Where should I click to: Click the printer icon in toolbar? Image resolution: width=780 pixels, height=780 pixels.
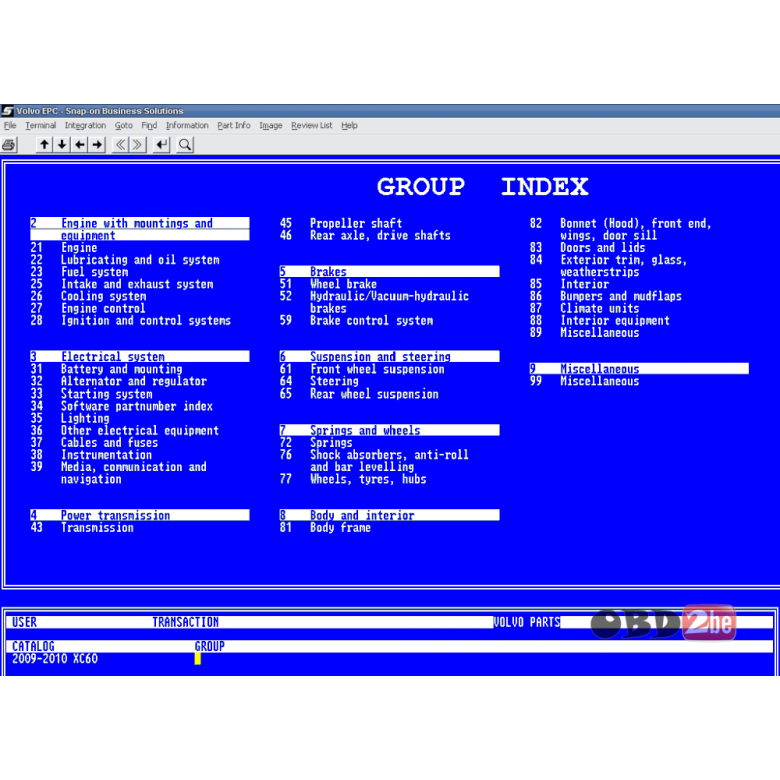(9, 145)
